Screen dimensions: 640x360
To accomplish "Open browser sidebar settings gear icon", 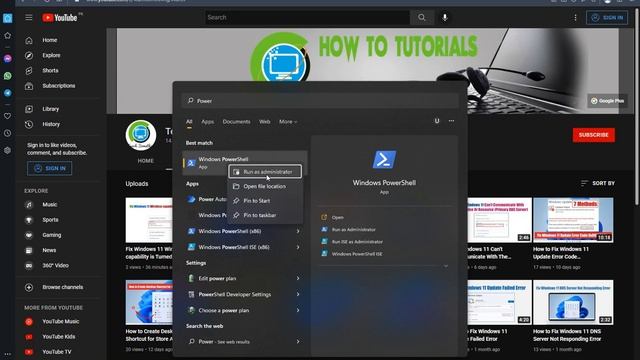I will click(7, 150).
